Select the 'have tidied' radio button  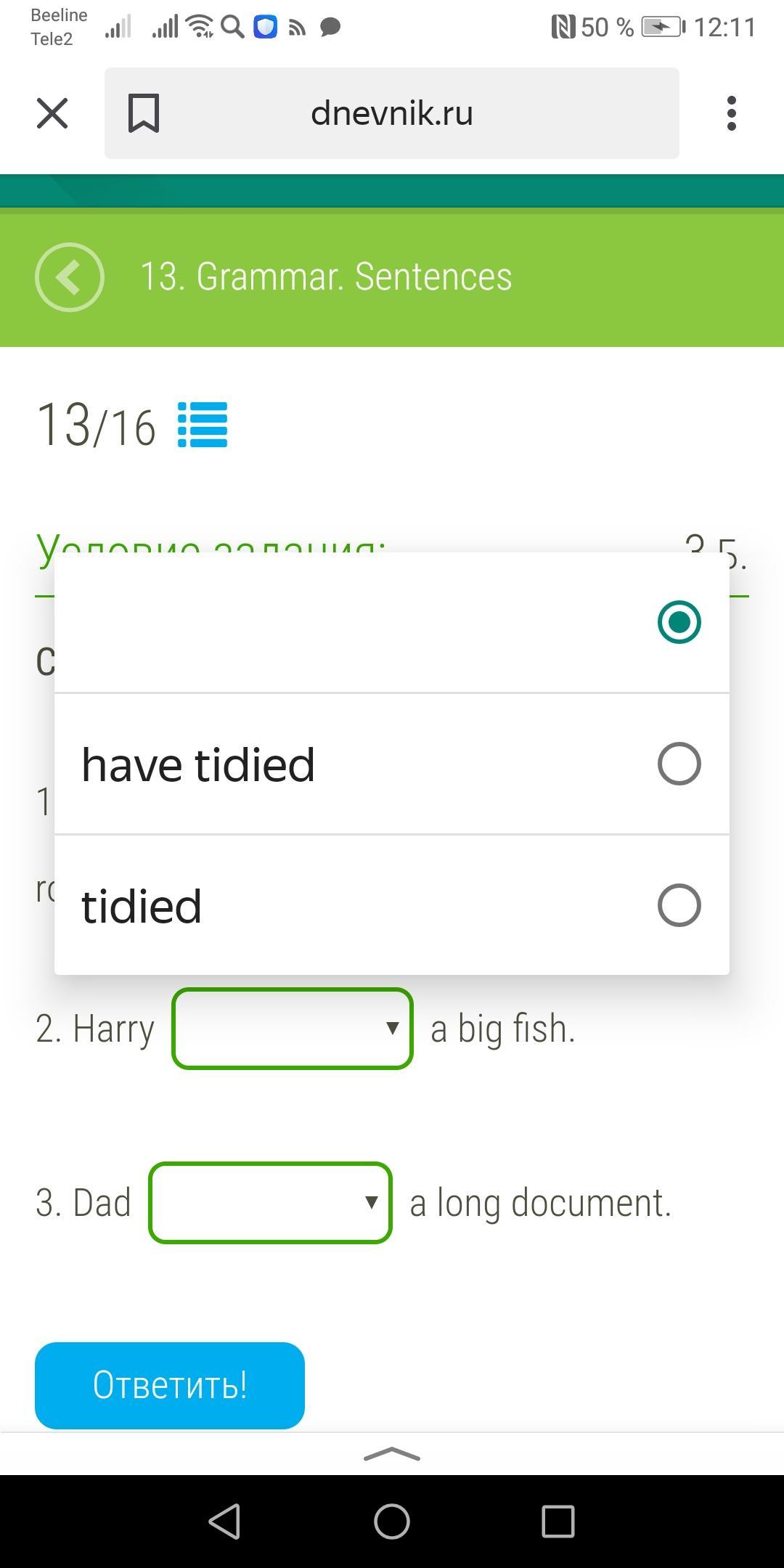pyautogui.click(x=679, y=764)
